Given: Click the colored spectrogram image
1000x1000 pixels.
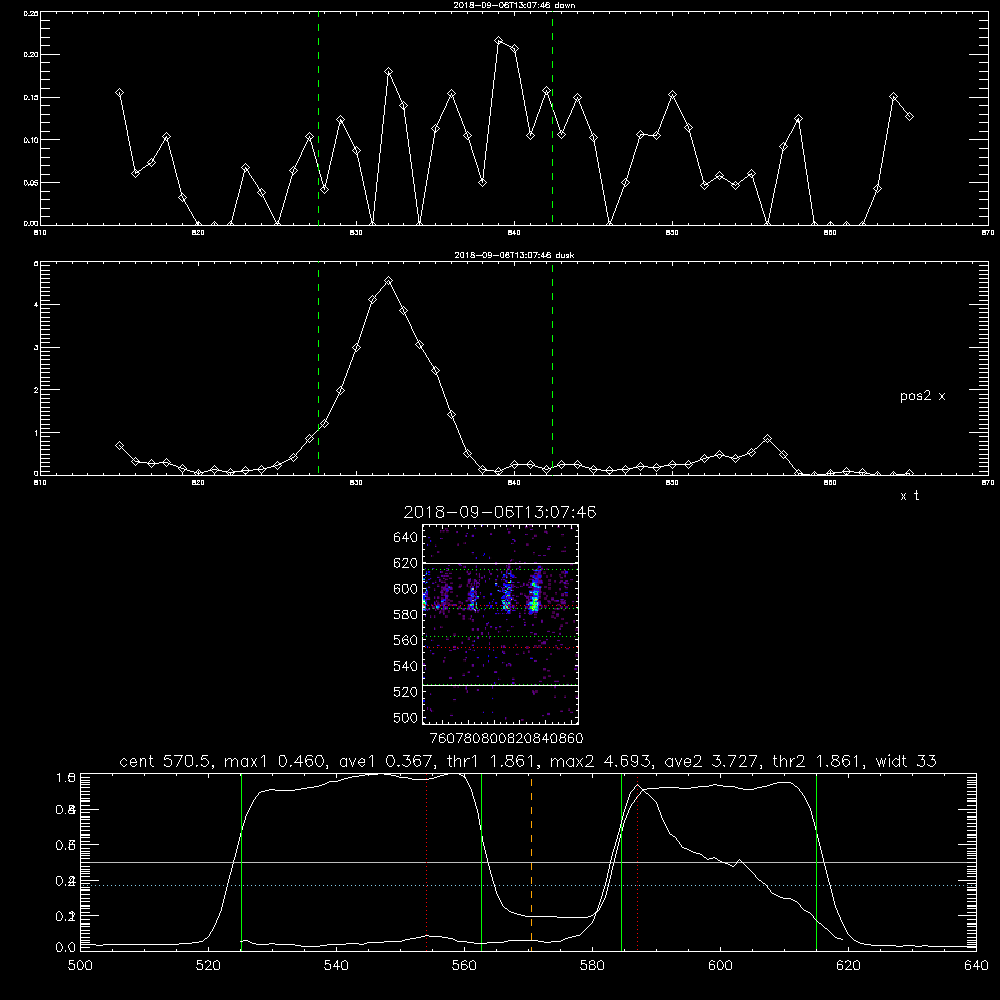Looking at the screenshot, I should coord(500,624).
